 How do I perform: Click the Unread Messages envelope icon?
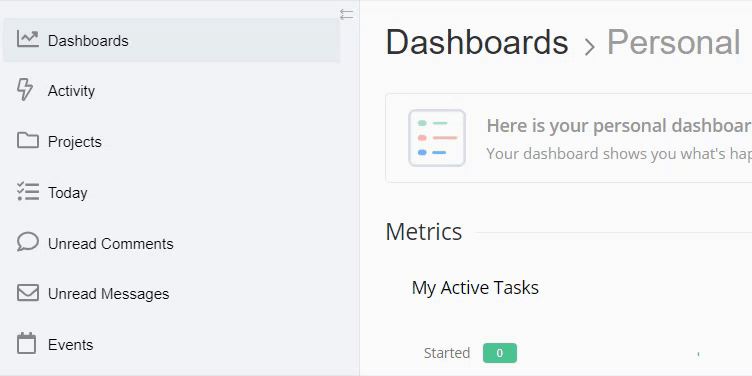pyautogui.click(x=28, y=293)
